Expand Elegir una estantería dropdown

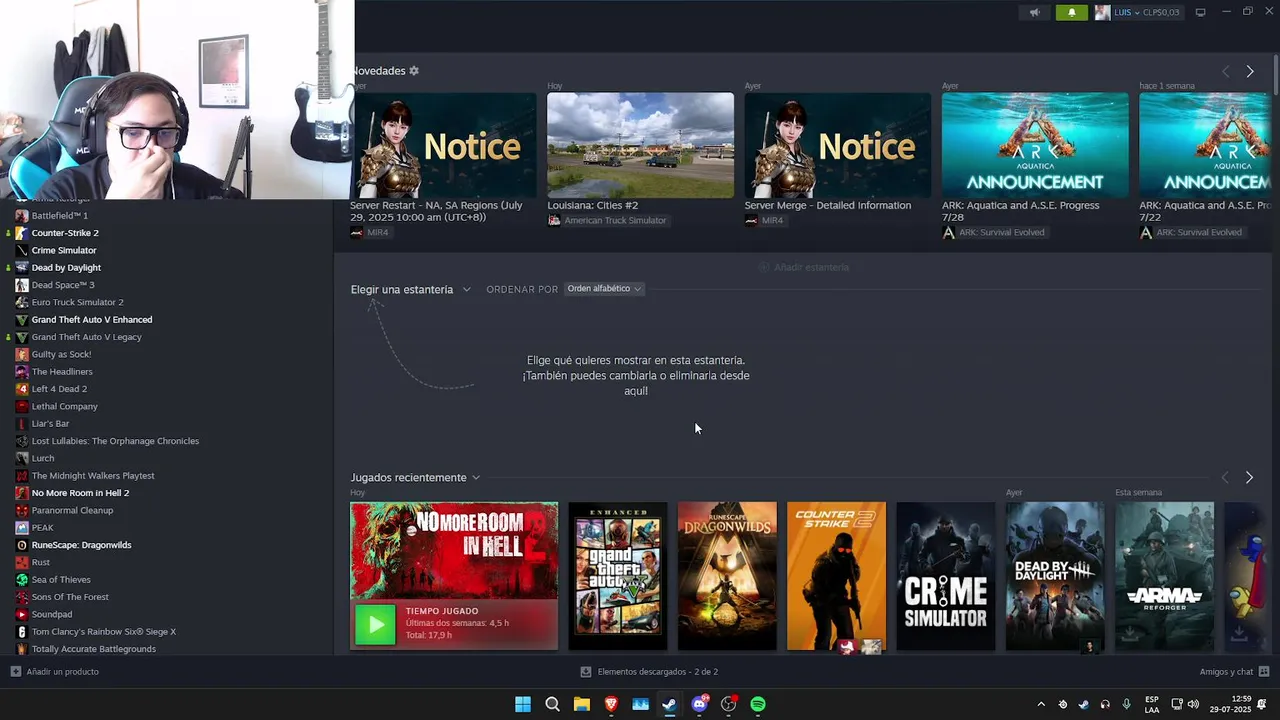point(410,289)
